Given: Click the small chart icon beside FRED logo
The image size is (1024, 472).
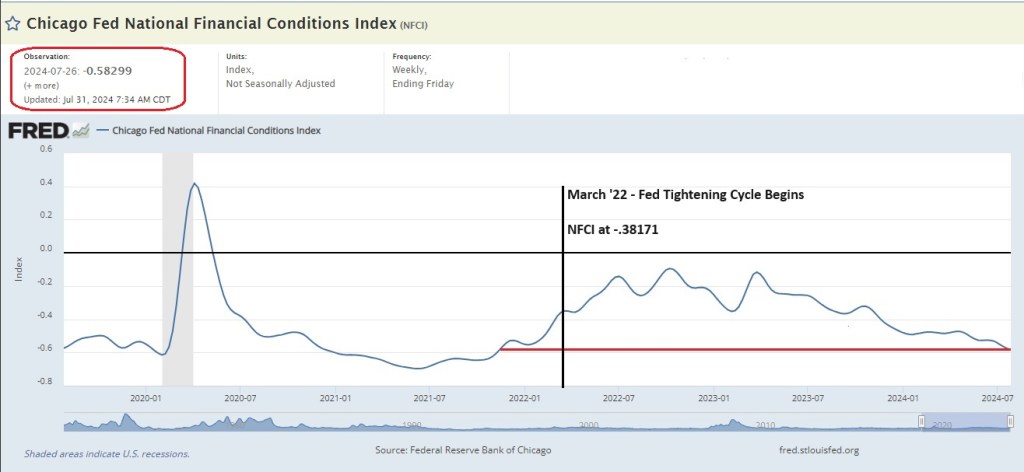Looking at the screenshot, I should point(80,130).
